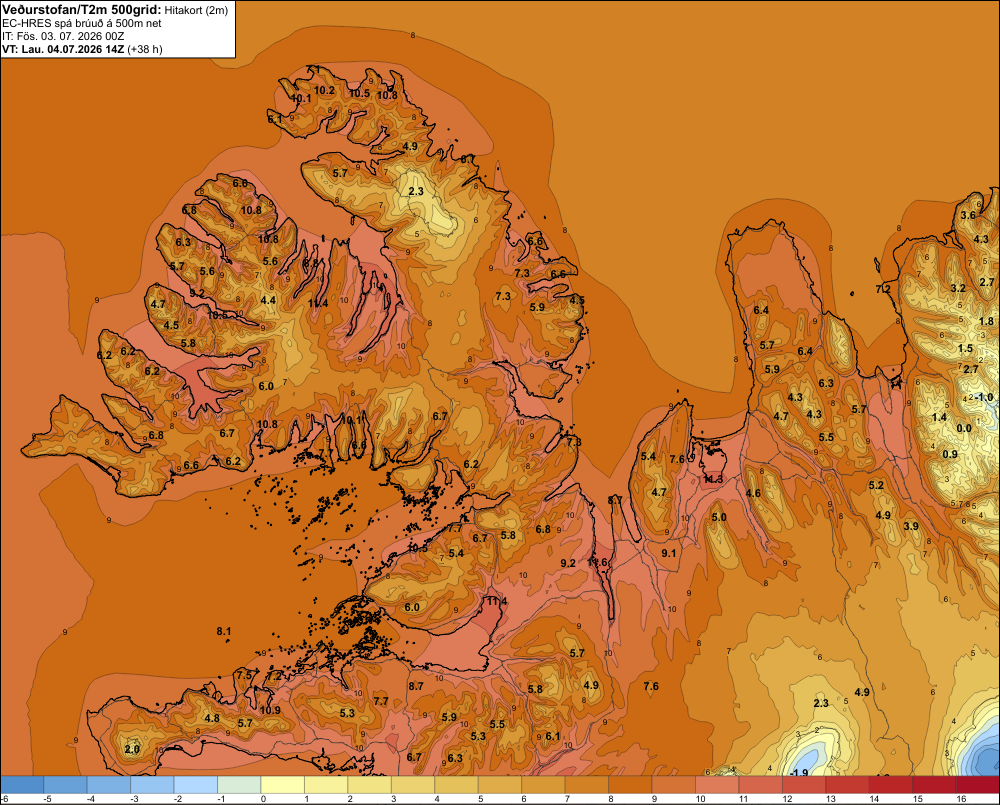Click the 2.3 reading on the pale glacier
The width and height of the screenshot is (1000, 805).
click(x=416, y=191)
